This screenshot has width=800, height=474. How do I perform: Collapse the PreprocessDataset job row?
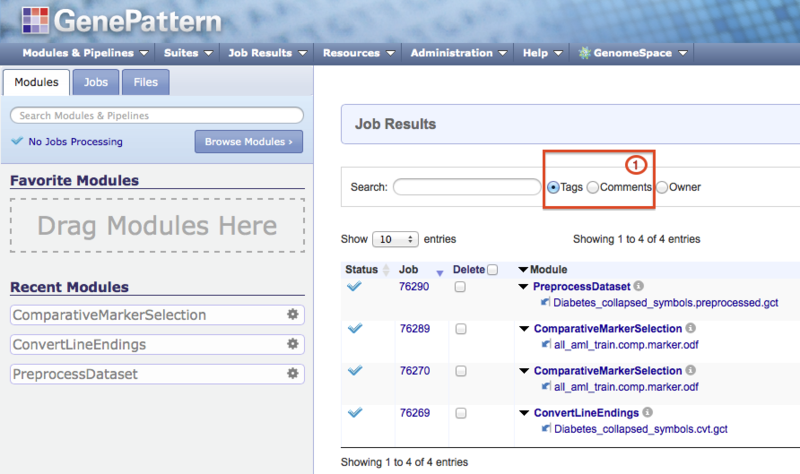coord(523,287)
